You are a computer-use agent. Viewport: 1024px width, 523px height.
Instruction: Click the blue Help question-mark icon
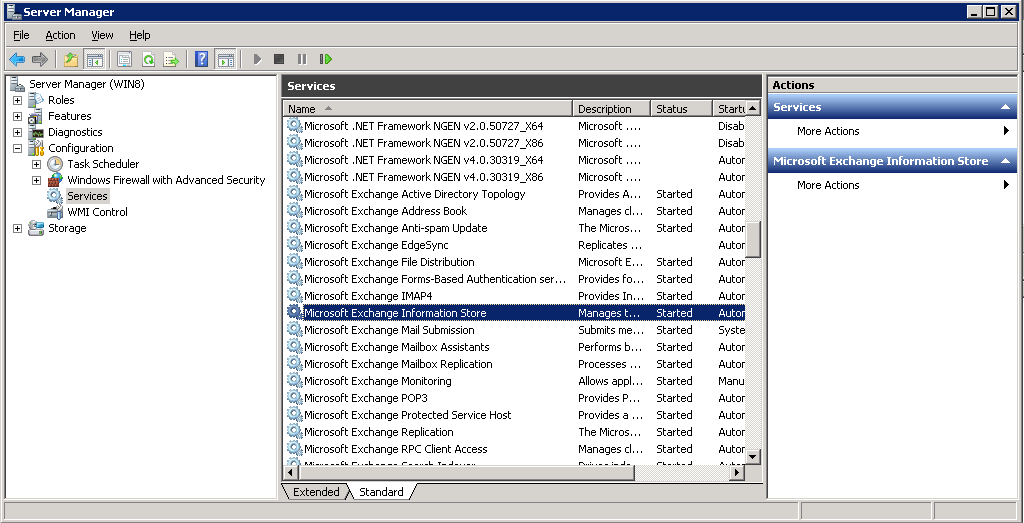point(202,59)
